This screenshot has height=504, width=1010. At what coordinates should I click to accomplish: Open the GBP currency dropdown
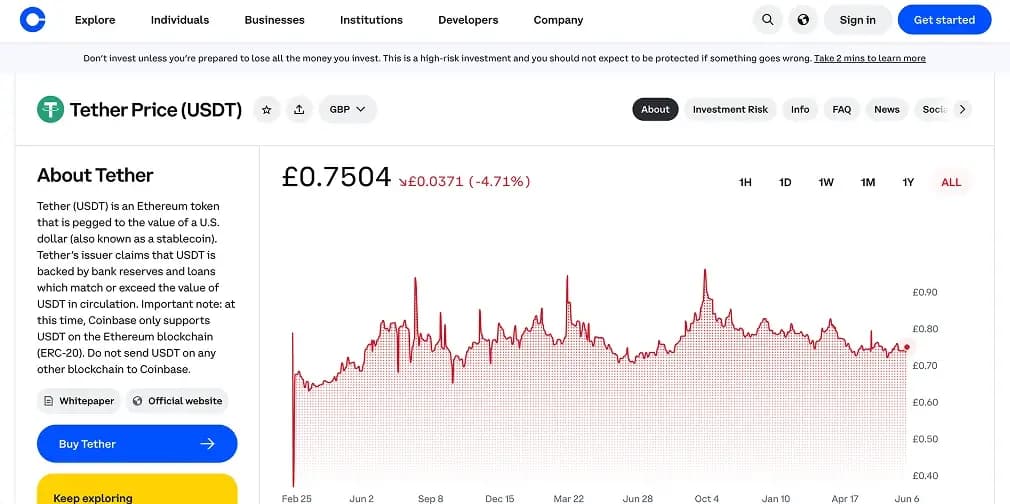tap(348, 110)
